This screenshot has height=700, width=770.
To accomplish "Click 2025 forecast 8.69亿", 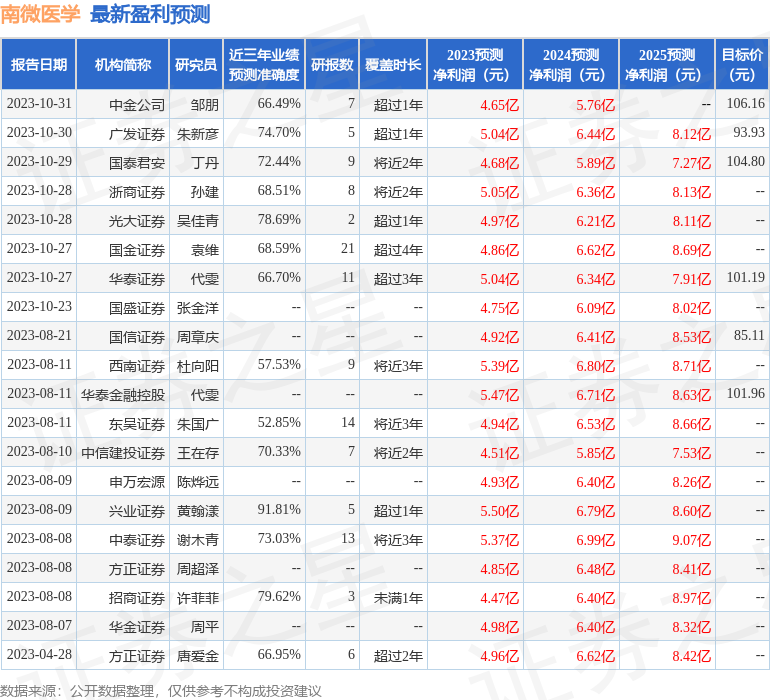I will click(691, 250).
